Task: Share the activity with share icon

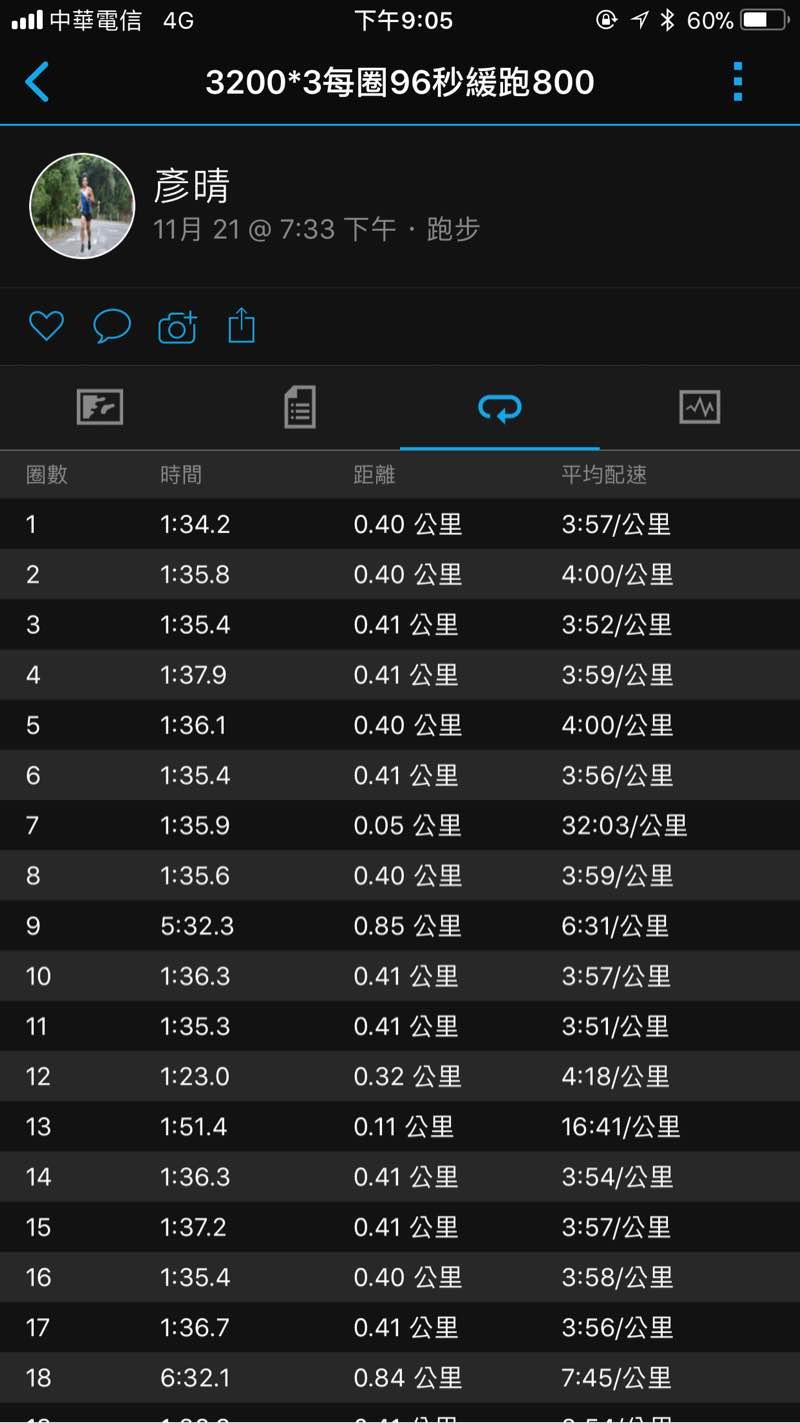Action: (242, 326)
